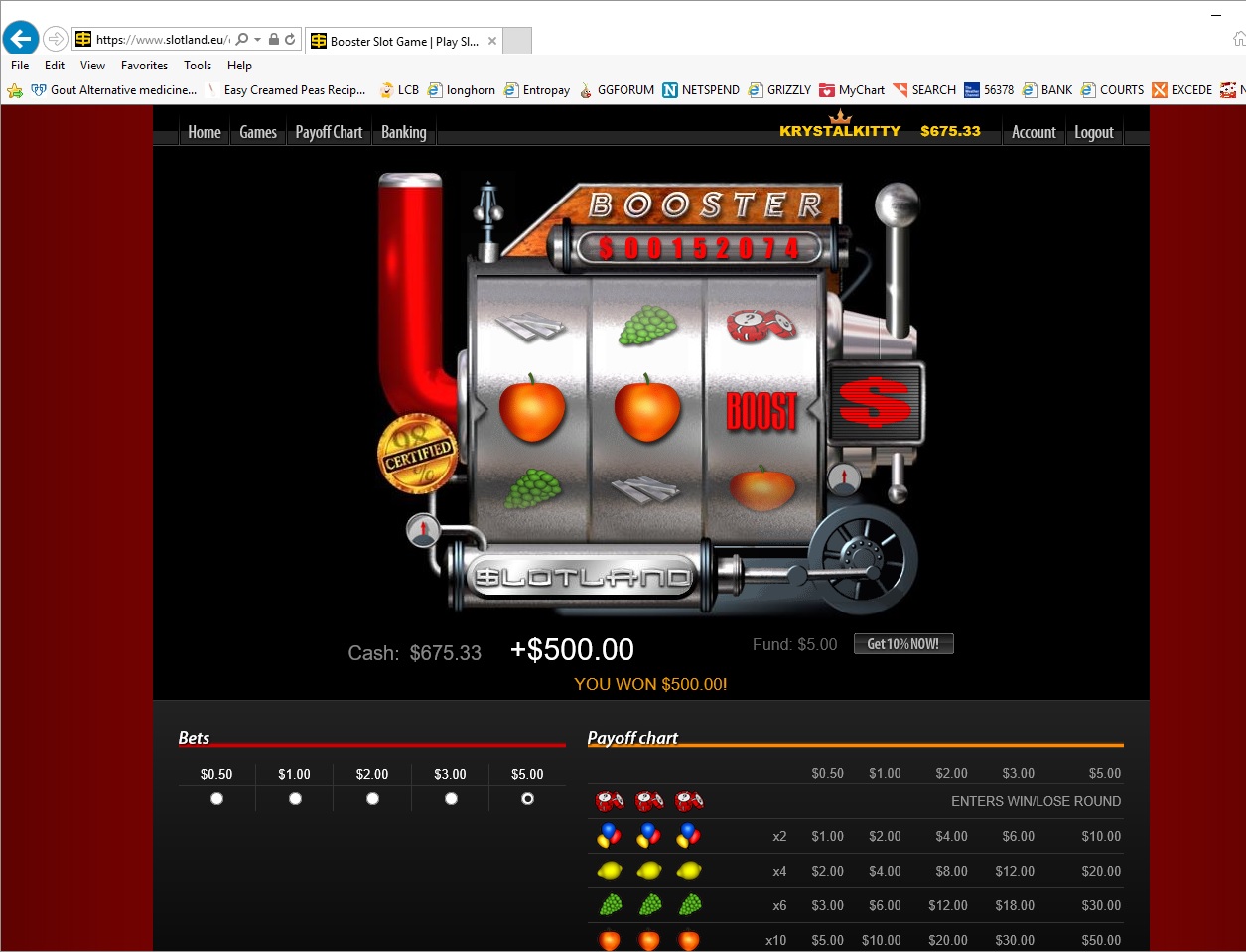Screen dimensions: 1246x952
Task: Click the Get 10% NOW! button
Action: click(903, 644)
